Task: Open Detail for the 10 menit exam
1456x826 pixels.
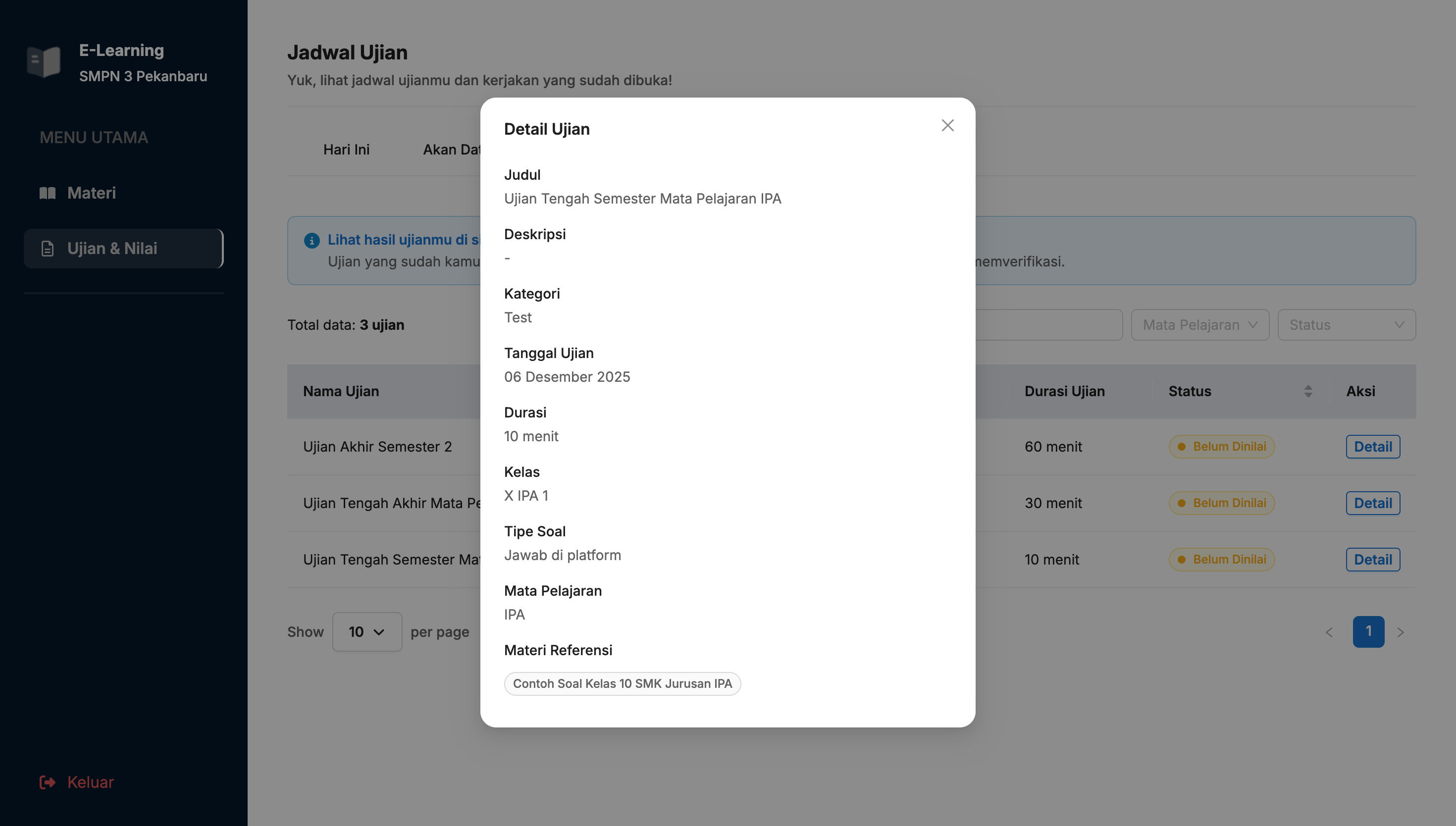Action: 1373,560
